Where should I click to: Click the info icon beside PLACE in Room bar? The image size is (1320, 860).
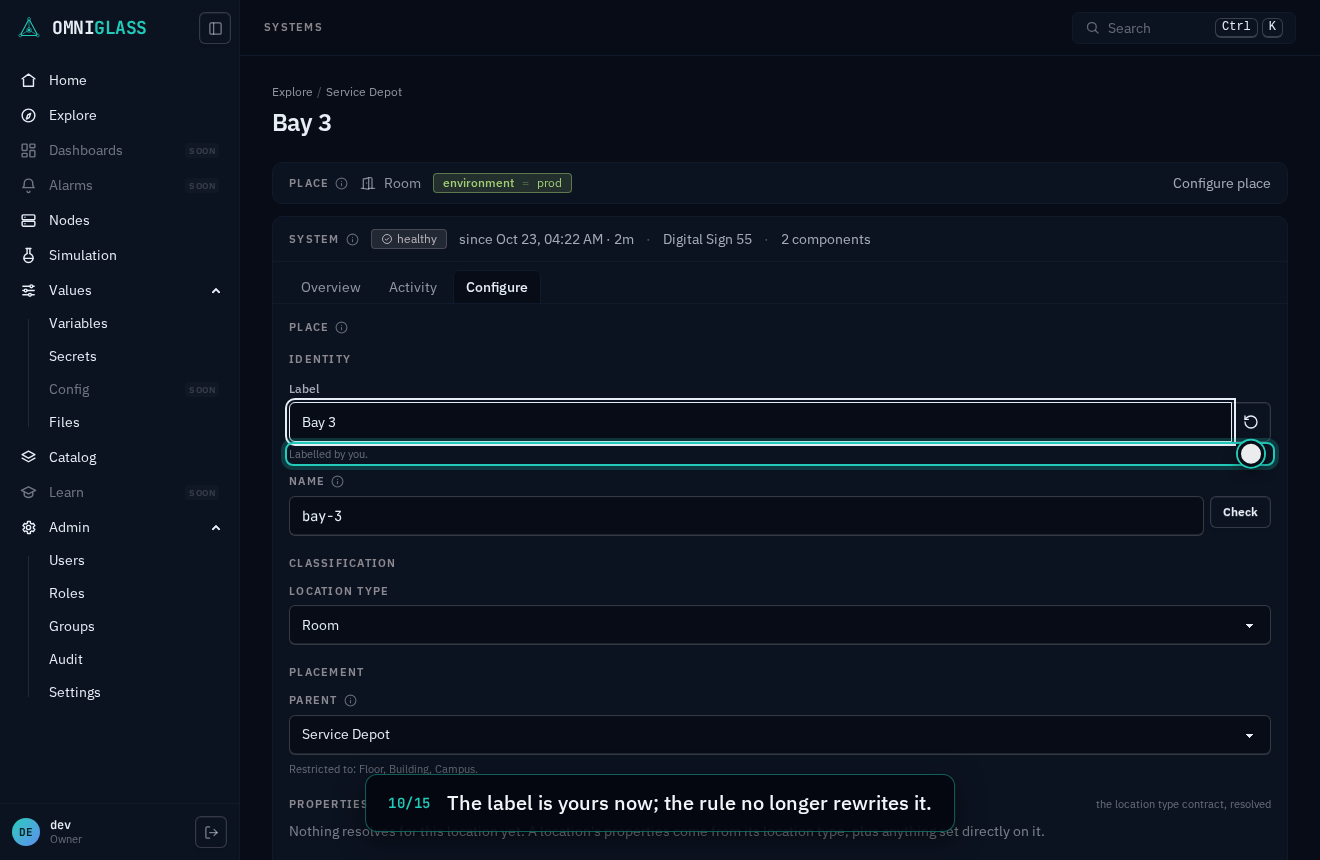pos(341,183)
